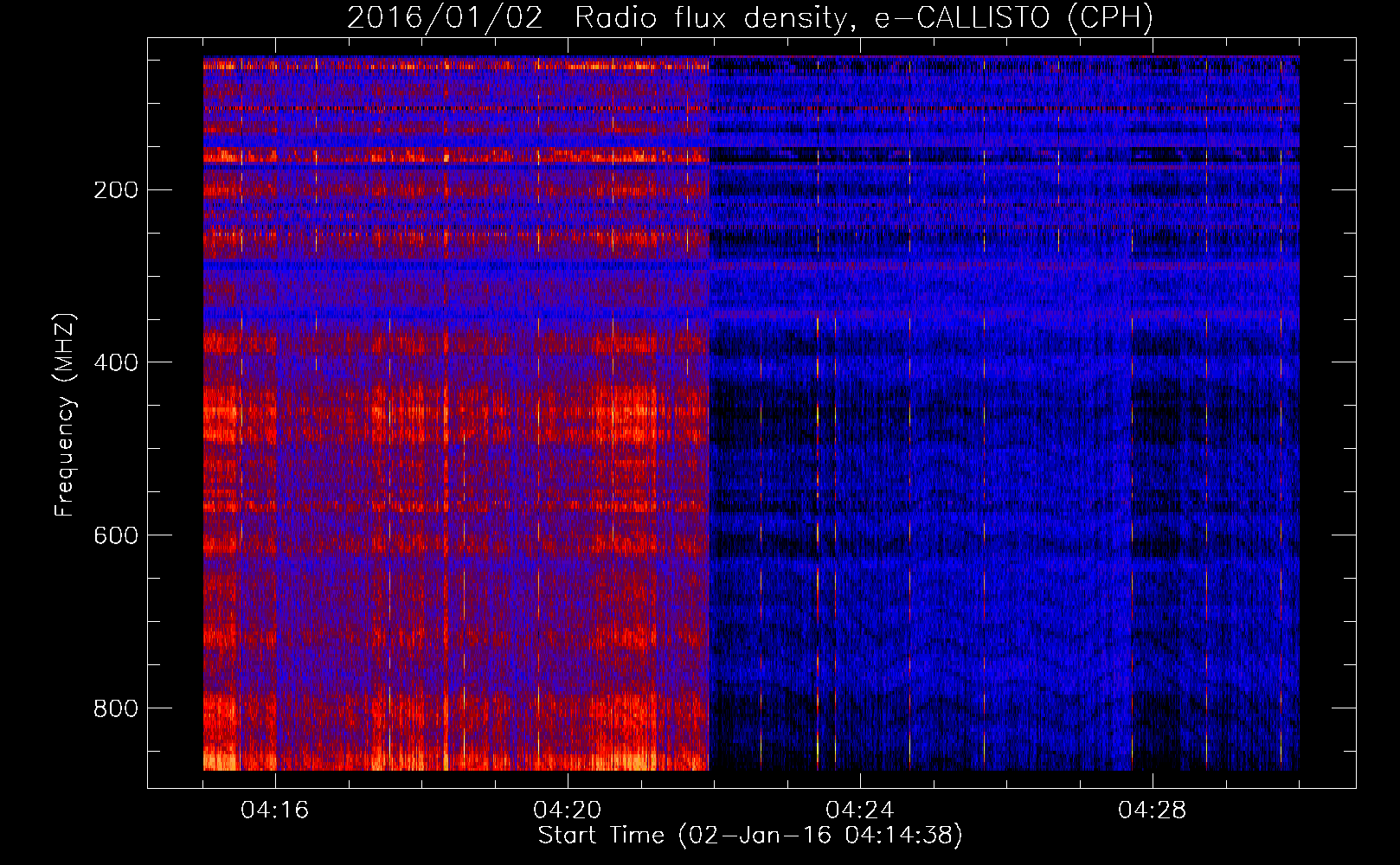Click the 600 frequency tick label
The image size is (1400, 865).
coord(116,535)
